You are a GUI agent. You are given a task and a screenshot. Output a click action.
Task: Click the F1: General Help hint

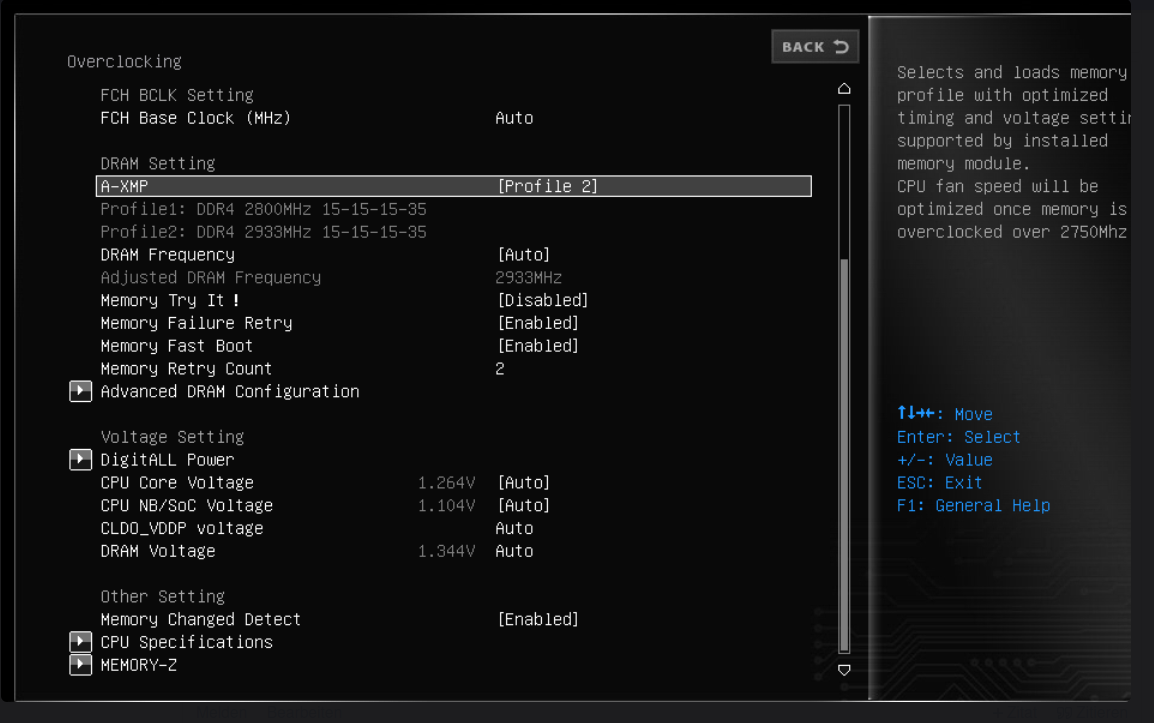973,505
